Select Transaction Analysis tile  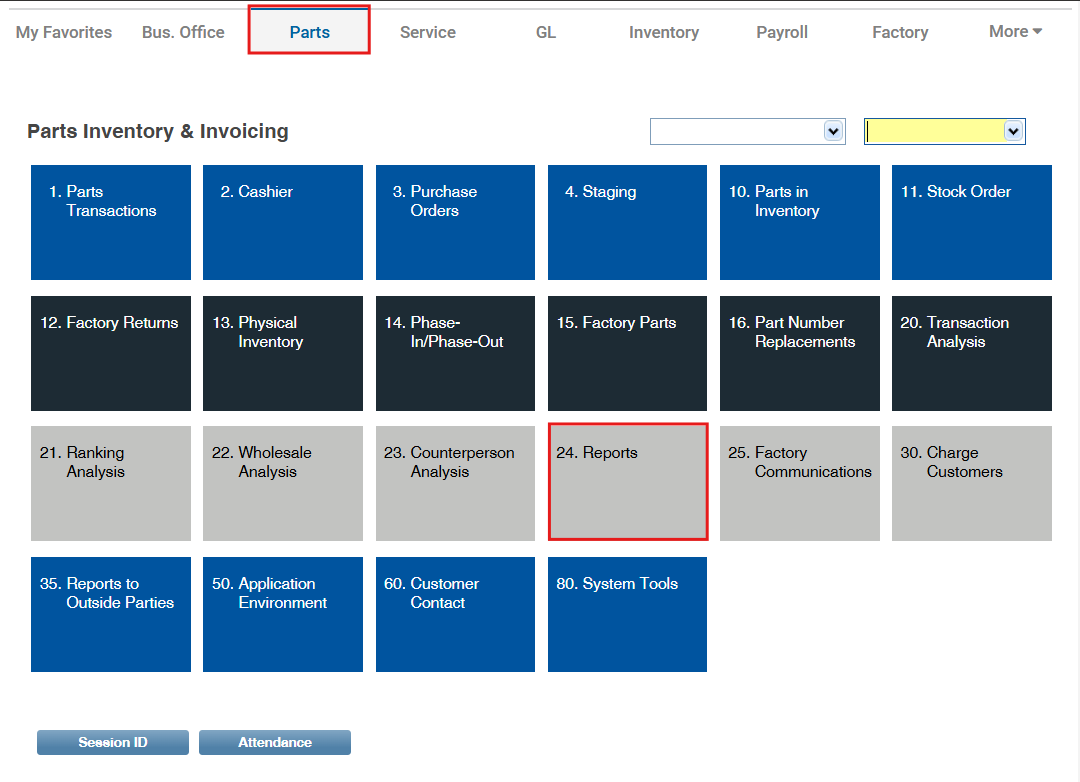point(972,353)
